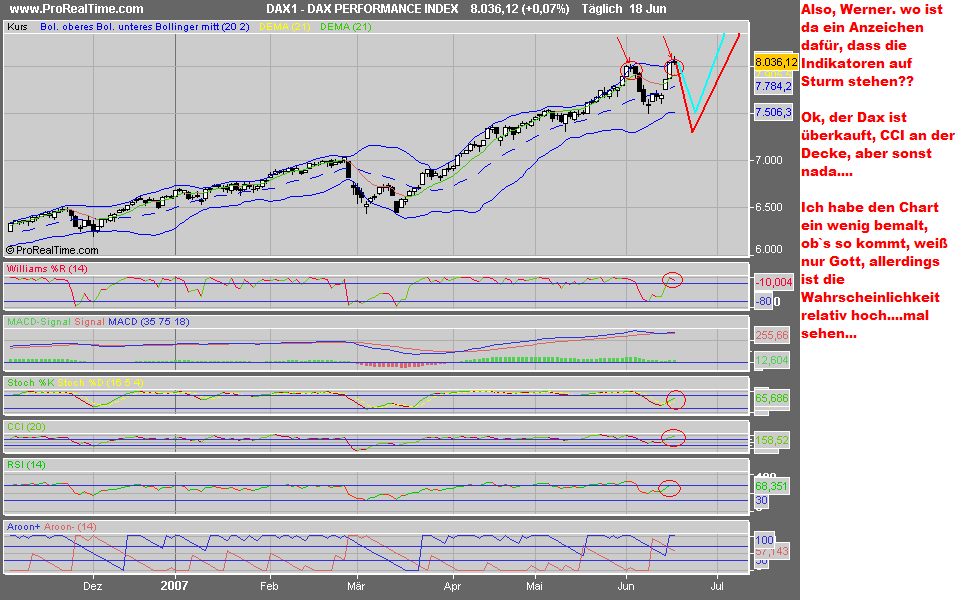957x600 pixels.
Task: Click the orange 8.036,12 price tag
Action: 776,62
